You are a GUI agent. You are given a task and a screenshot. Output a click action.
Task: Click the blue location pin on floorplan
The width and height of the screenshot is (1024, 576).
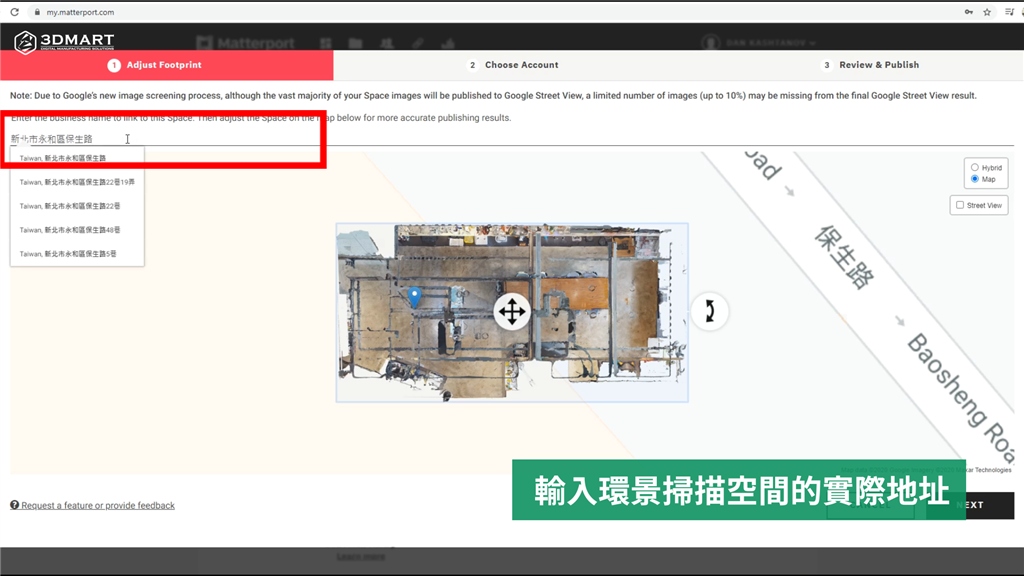pos(414,296)
